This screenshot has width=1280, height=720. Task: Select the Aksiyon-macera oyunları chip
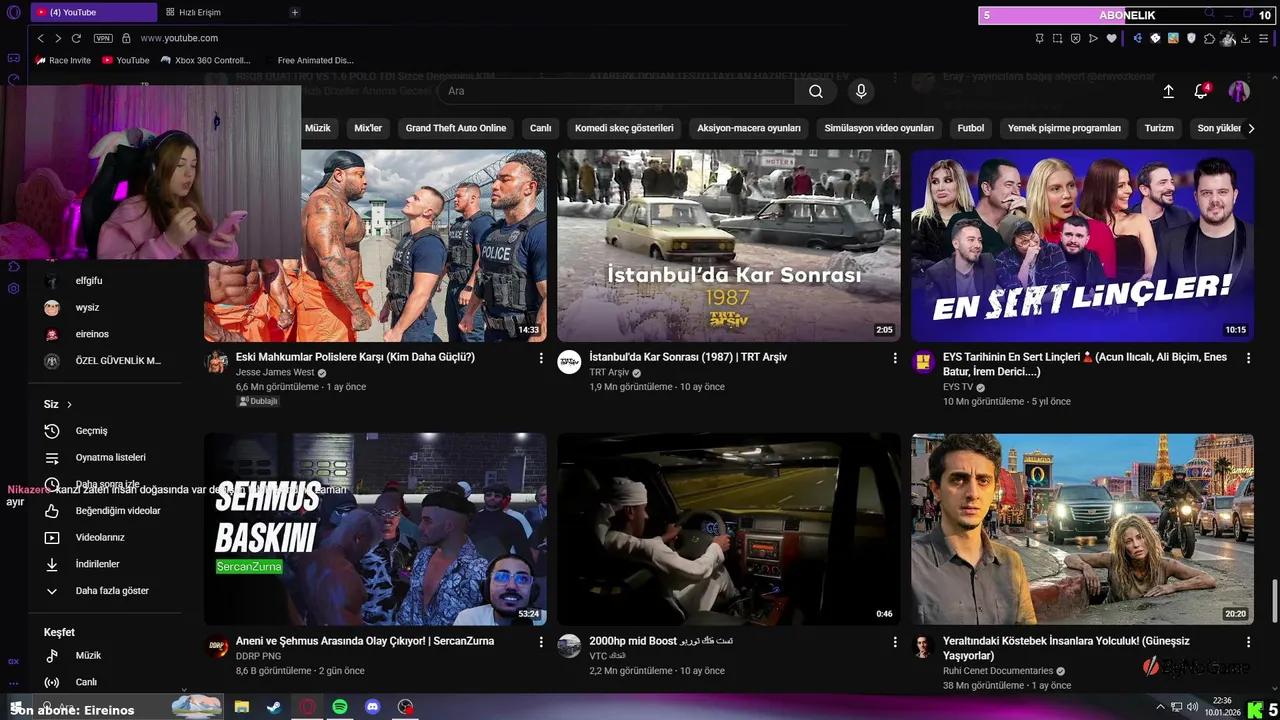click(749, 128)
